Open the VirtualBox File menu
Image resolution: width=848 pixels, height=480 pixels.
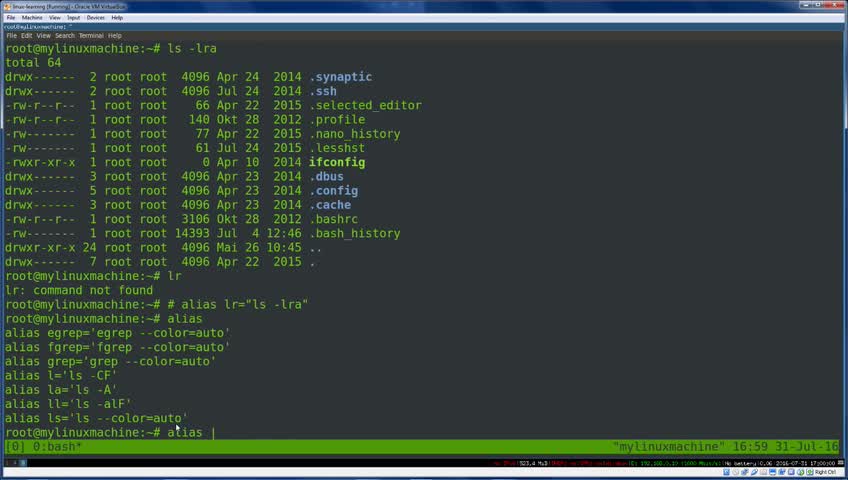coord(11,18)
